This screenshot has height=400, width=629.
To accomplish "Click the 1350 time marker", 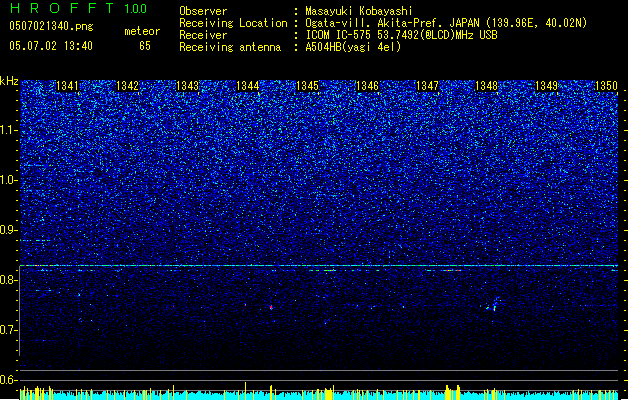I will [606, 86].
